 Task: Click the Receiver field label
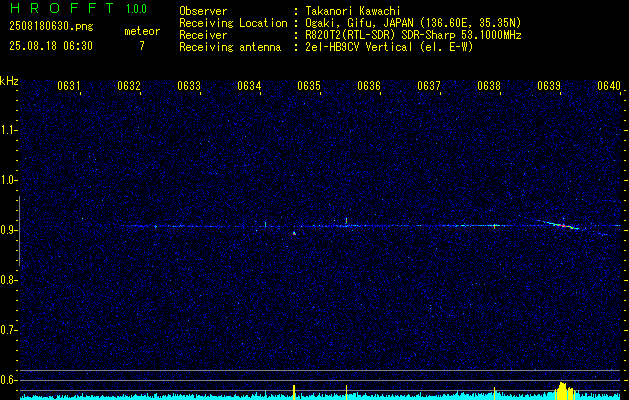coord(203,35)
